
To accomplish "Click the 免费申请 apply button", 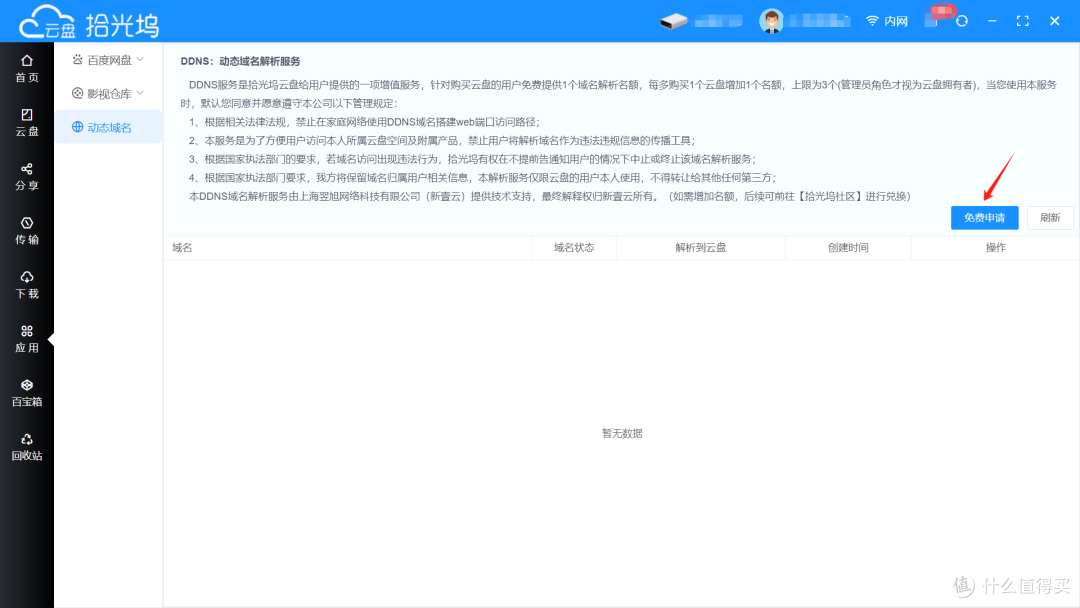I will point(984,217).
